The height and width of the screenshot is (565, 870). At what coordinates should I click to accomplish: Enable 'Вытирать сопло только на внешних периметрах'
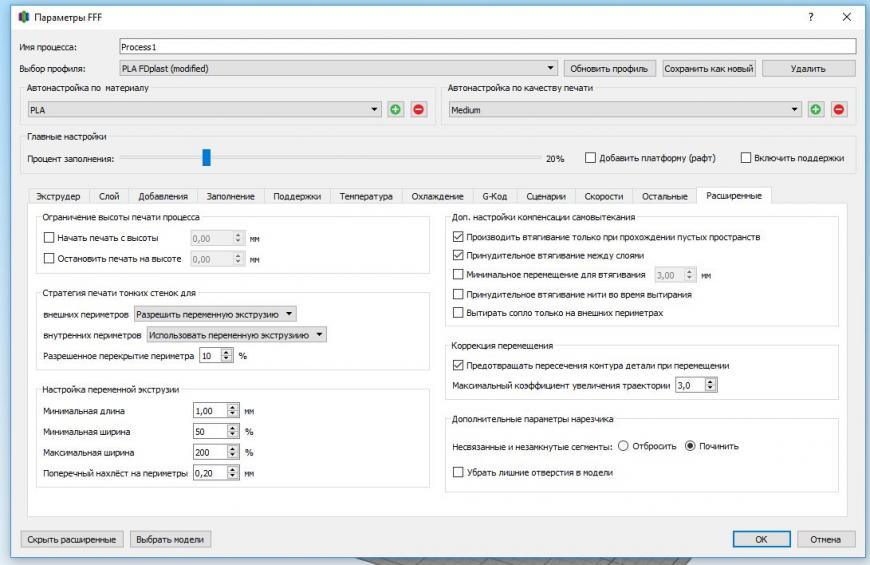458,312
